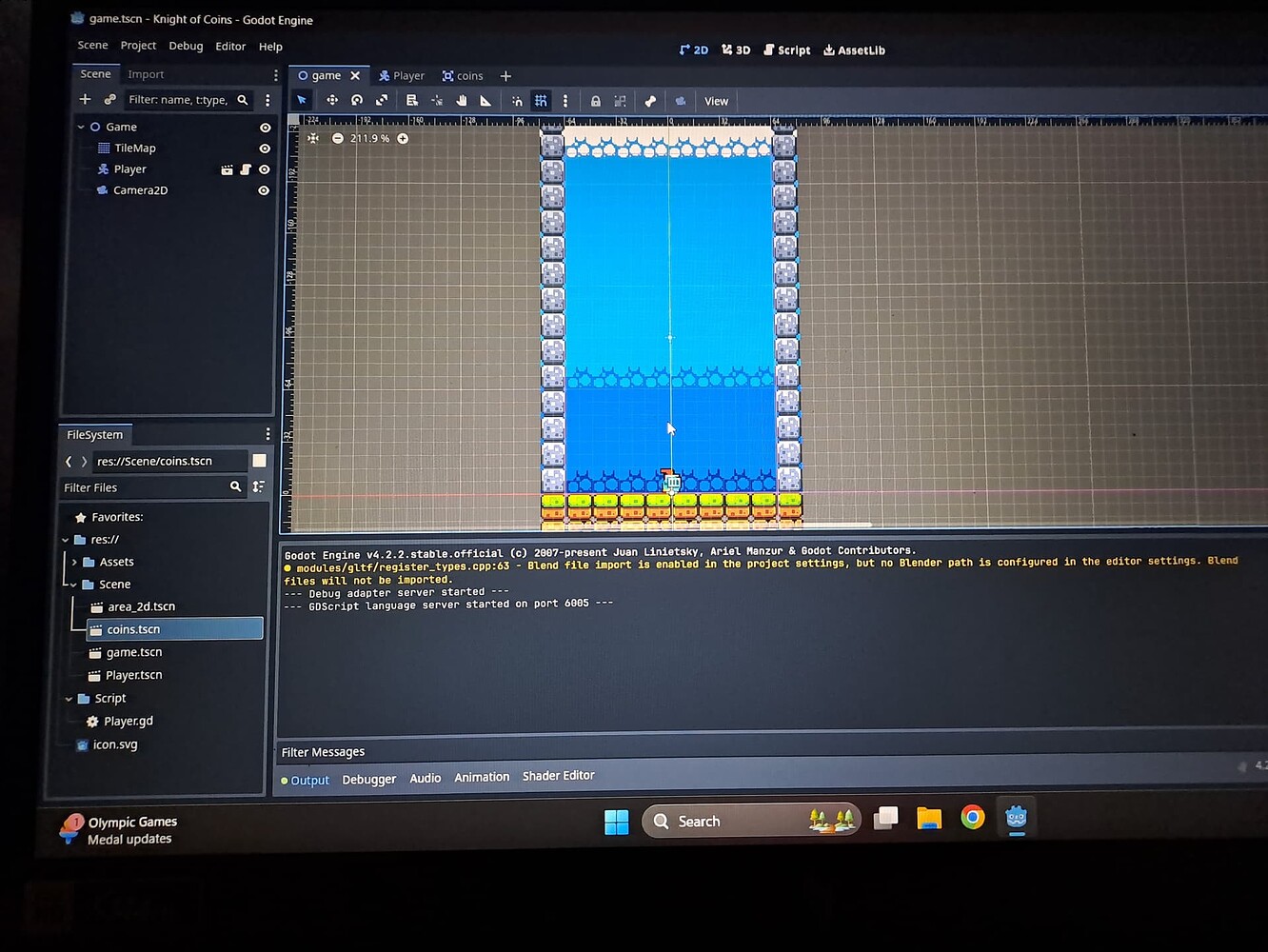Collapse the Game node in the Scene tree
The height and width of the screenshot is (952, 1268).
[81, 126]
